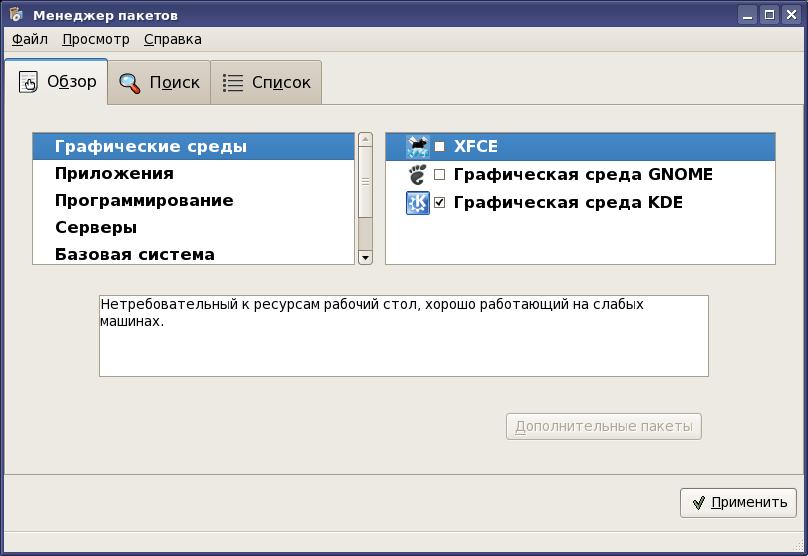808x556 pixels.
Task: Open the Файл menu
Action: click(x=29, y=39)
